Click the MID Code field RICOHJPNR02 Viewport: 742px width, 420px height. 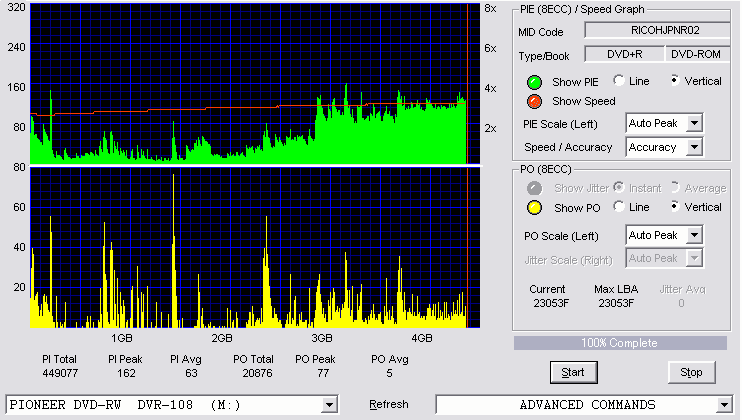pyautogui.click(x=658, y=30)
